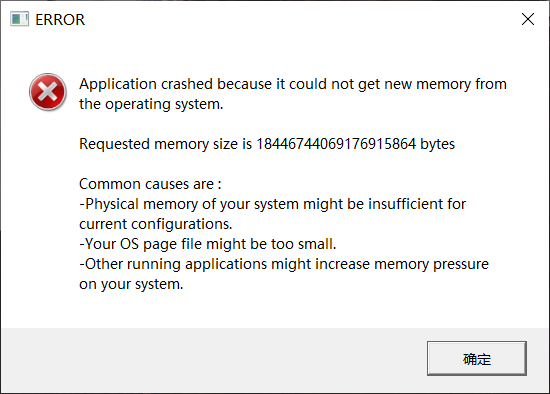Viewport: 550px width, 394px height.
Task: Close the ERROR dialog with X
Action: [528, 19]
